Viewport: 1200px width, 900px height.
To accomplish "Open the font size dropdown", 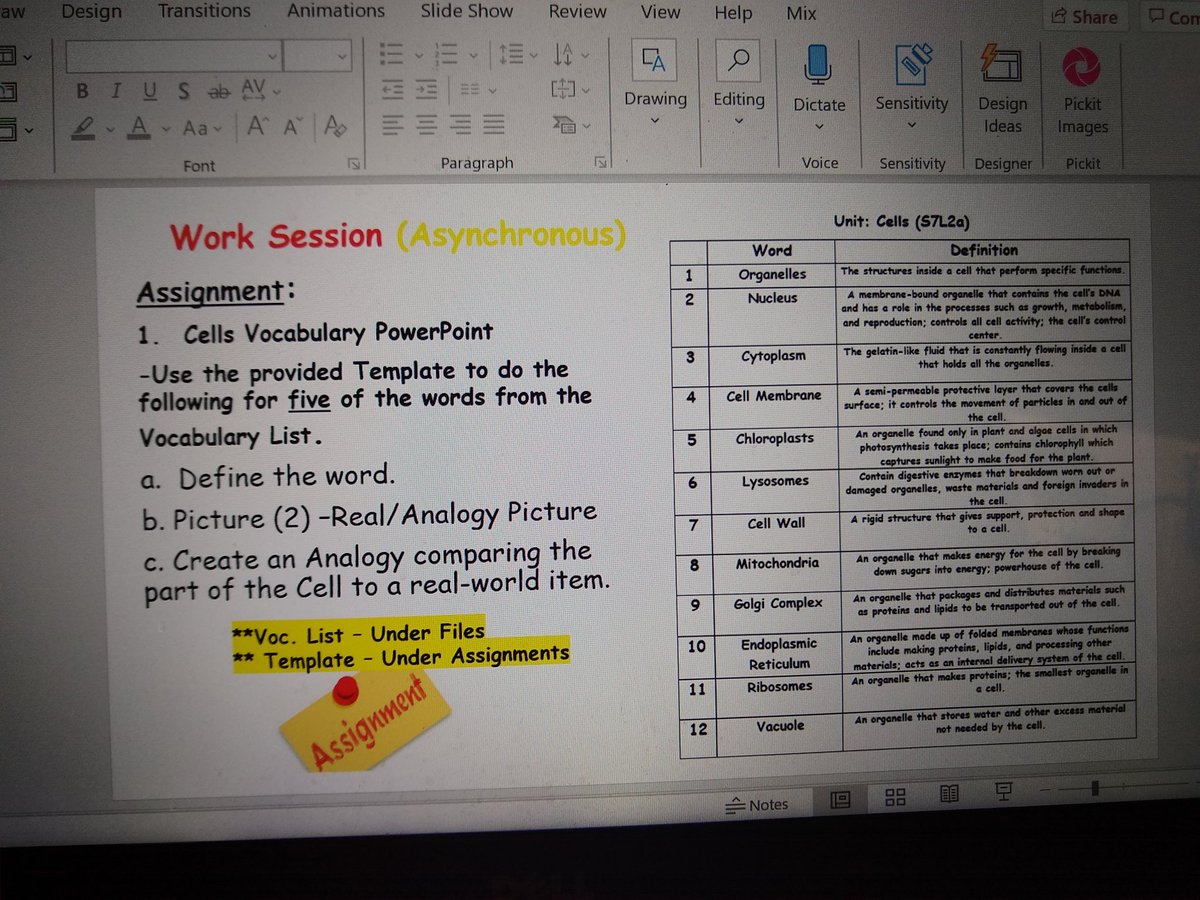I will tap(340, 57).
